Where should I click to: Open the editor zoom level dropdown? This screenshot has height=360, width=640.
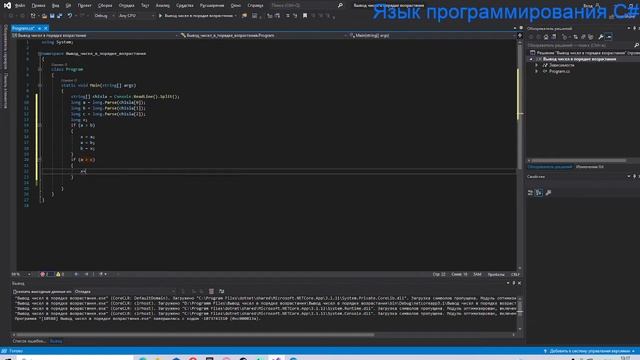click(21, 274)
